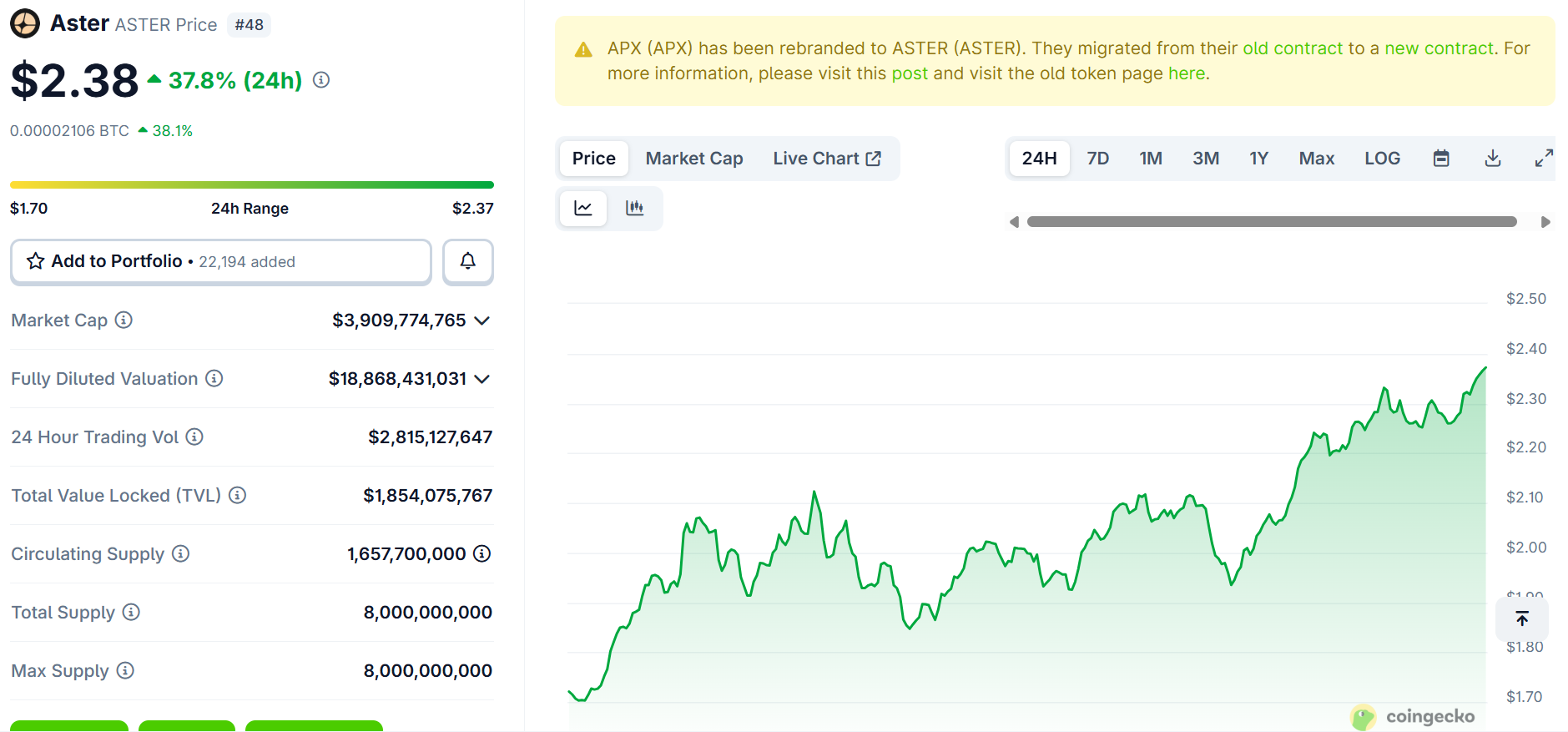Image resolution: width=1568 pixels, height=732 pixels.
Task: Click the Aster coin logo icon
Action: 25,23
